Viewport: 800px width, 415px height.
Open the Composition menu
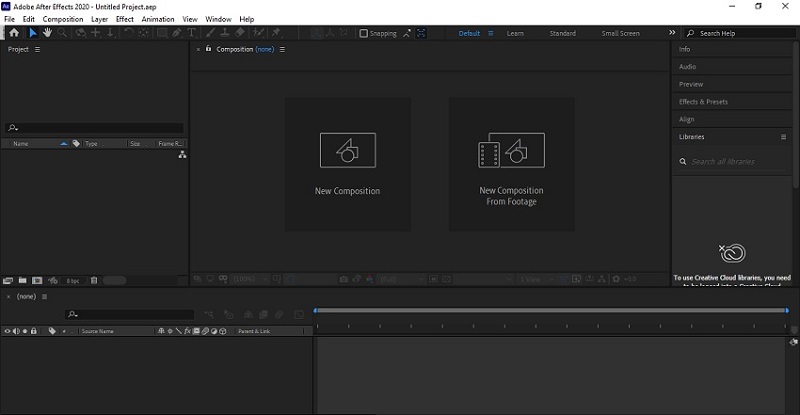pos(63,19)
